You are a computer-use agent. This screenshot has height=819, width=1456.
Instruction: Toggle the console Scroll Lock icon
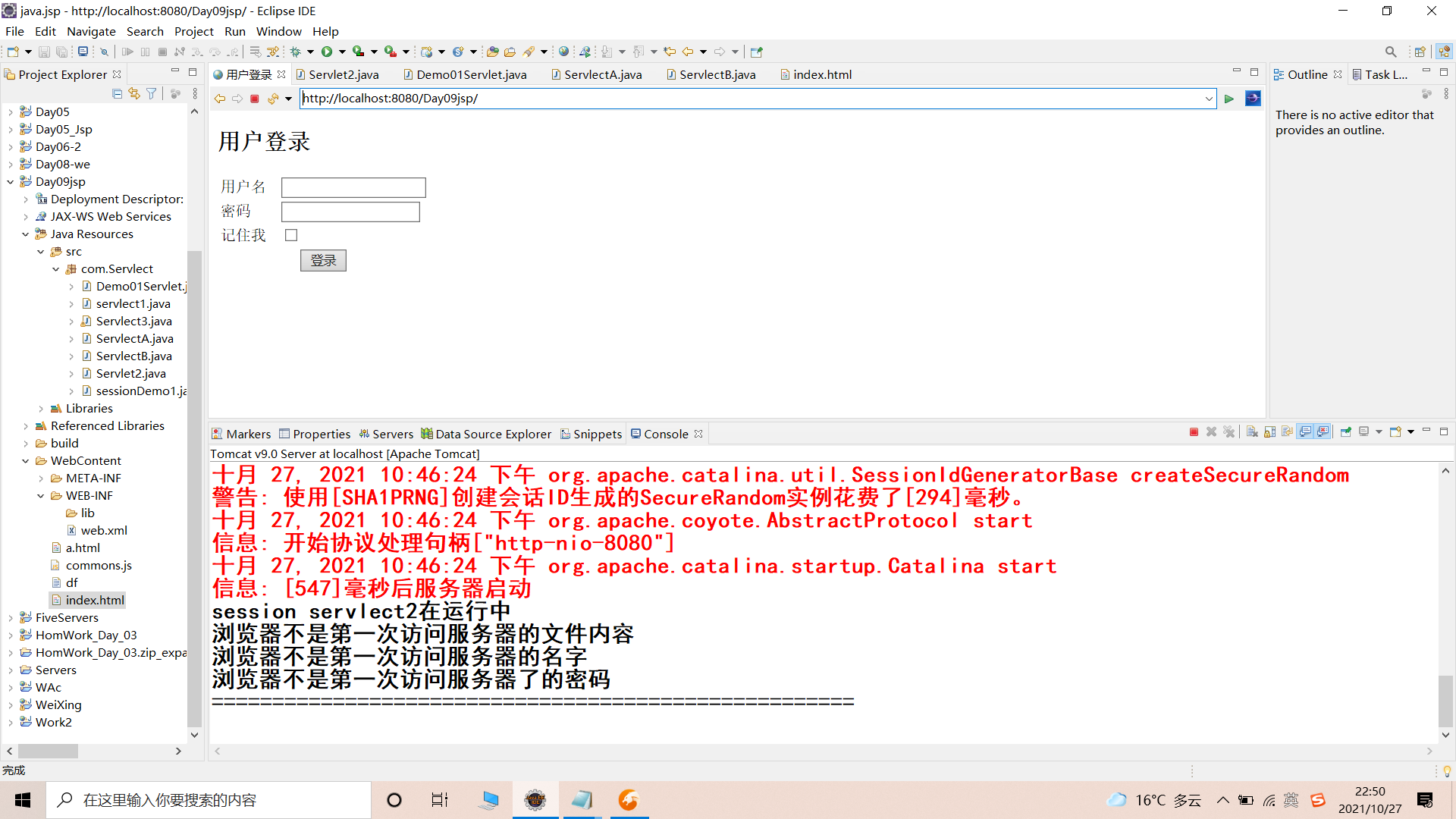click(x=1270, y=432)
